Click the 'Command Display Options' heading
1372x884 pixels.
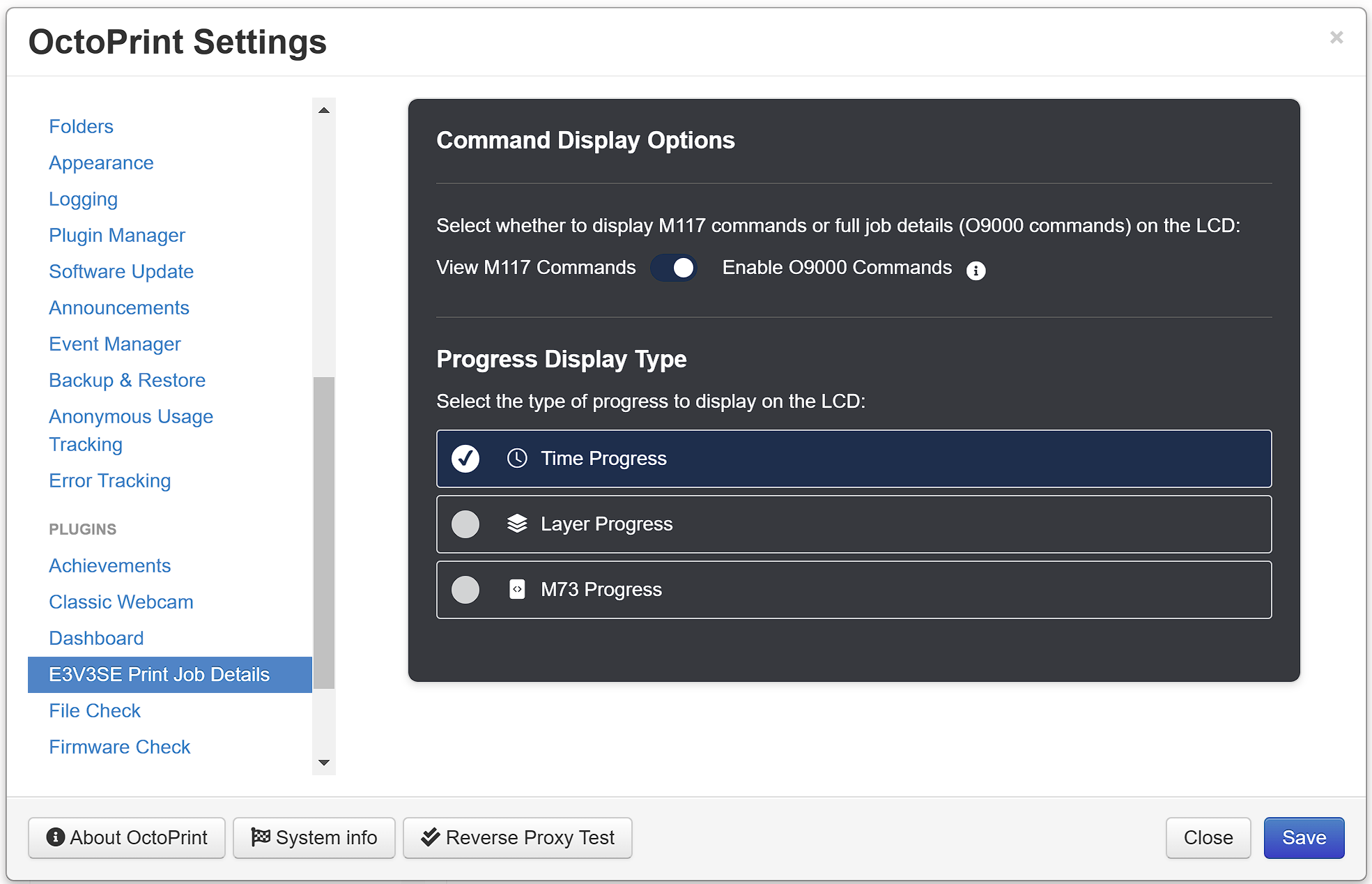click(585, 140)
